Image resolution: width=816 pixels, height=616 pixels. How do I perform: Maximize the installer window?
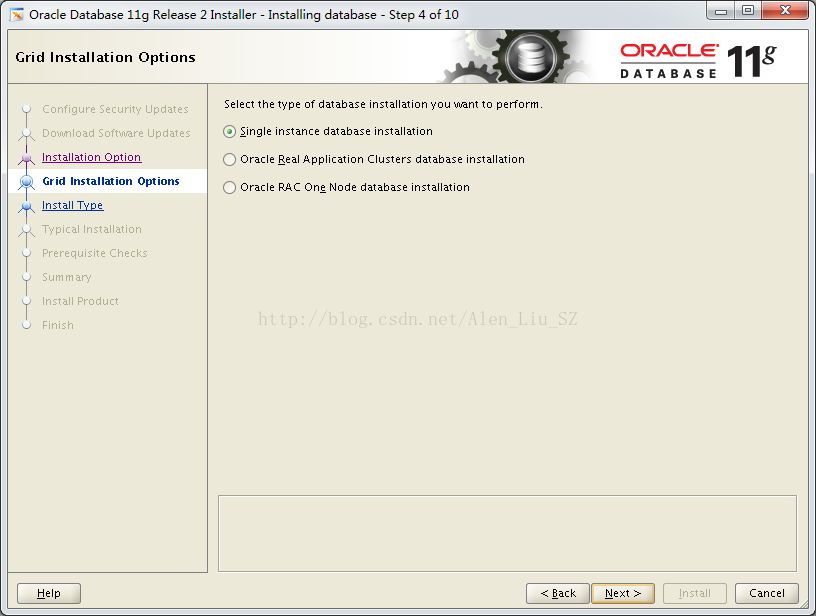(x=748, y=11)
